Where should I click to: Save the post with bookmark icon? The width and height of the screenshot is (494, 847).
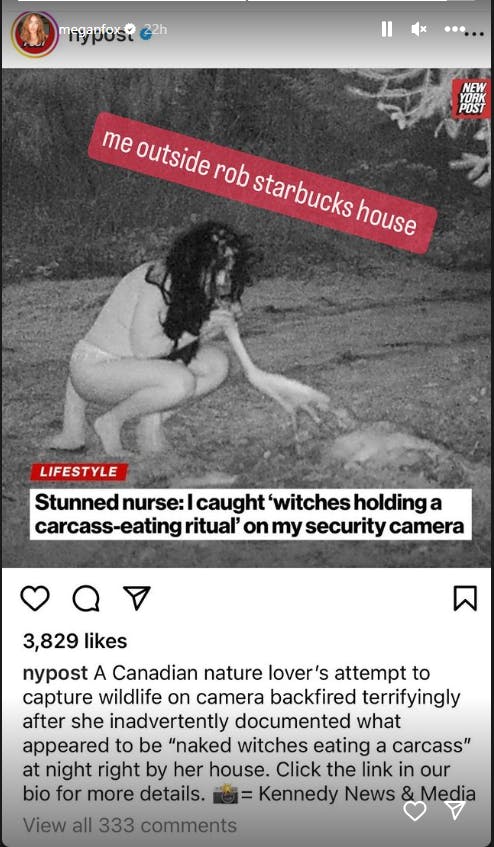coord(465,598)
